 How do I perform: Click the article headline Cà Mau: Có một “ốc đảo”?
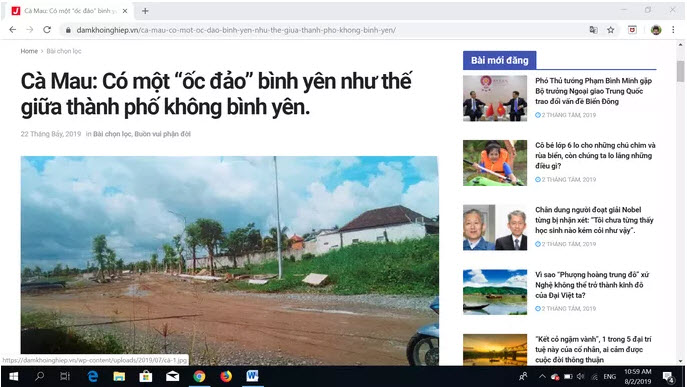click(x=216, y=94)
